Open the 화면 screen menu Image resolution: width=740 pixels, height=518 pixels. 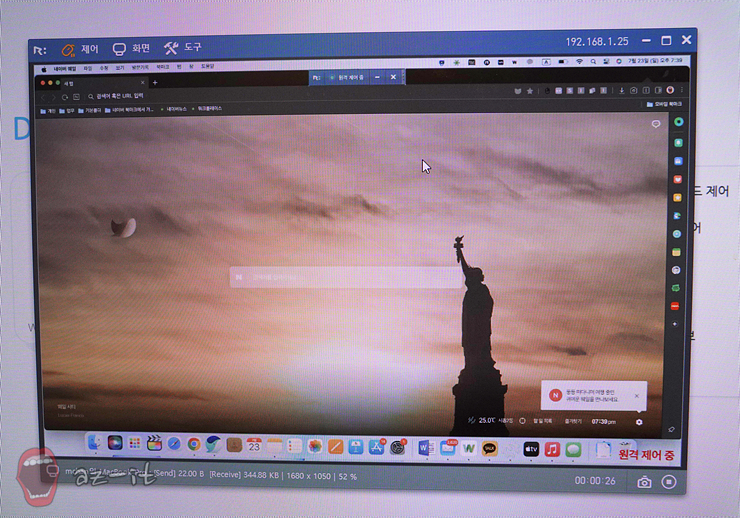tap(131, 48)
